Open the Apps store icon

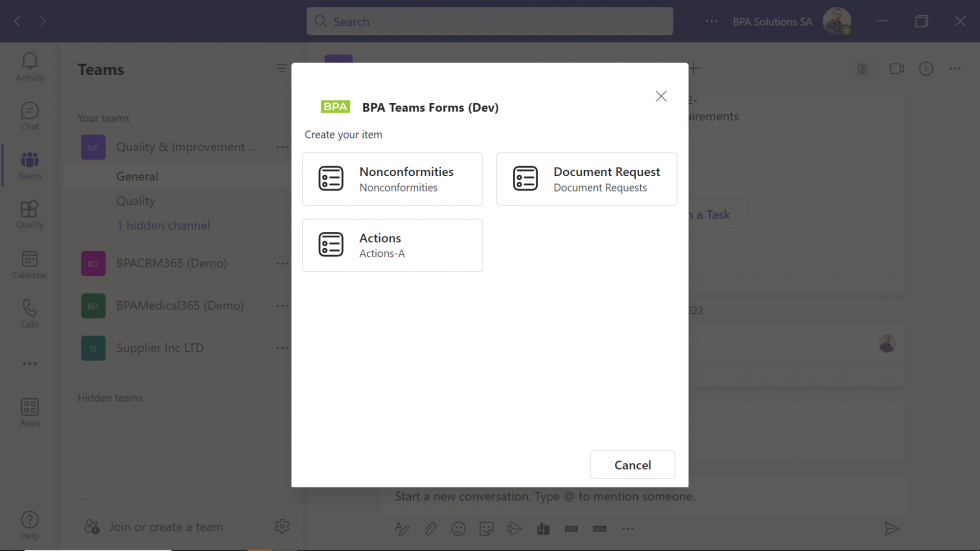click(x=30, y=411)
